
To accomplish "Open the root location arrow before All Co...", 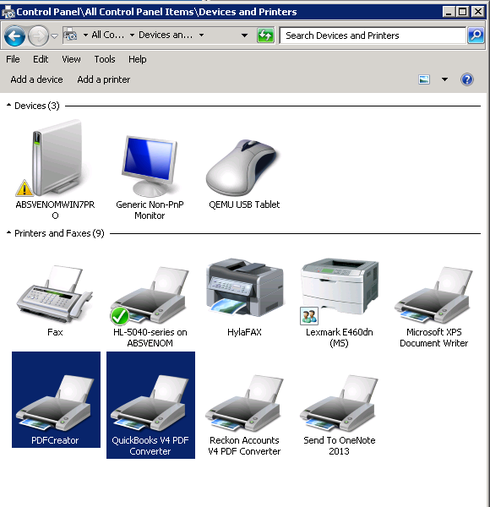I will click(86, 35).
